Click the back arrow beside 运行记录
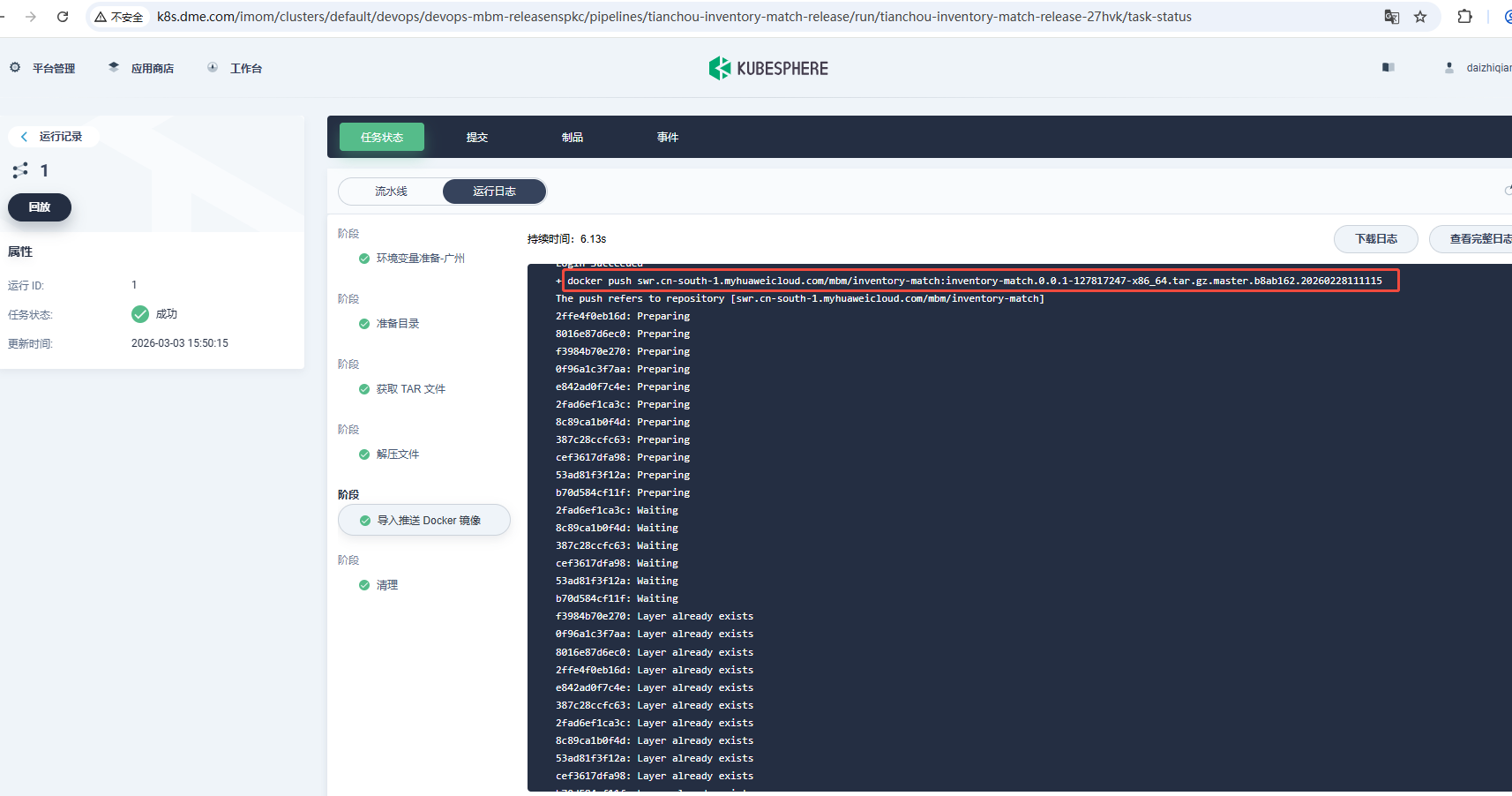1512x796 pixels. click(24, 137)
